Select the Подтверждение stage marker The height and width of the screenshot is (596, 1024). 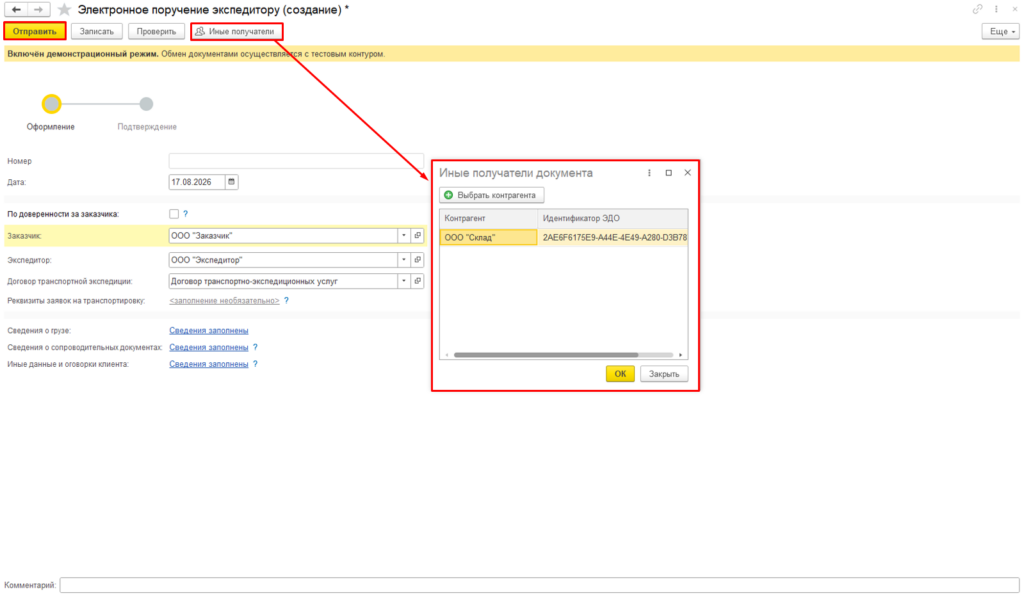coord(146,104)
